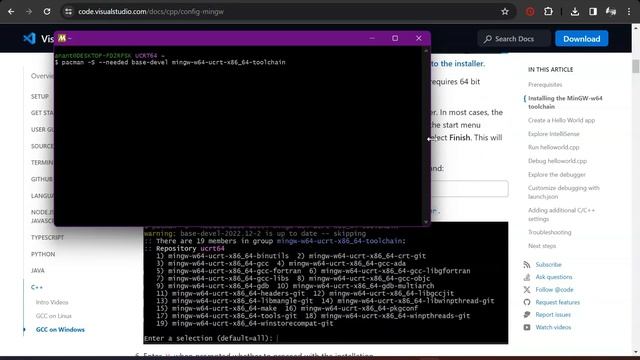Screen dimensions: 640x360
Task: Open site information icon in address bar
Action: [68, 12]
